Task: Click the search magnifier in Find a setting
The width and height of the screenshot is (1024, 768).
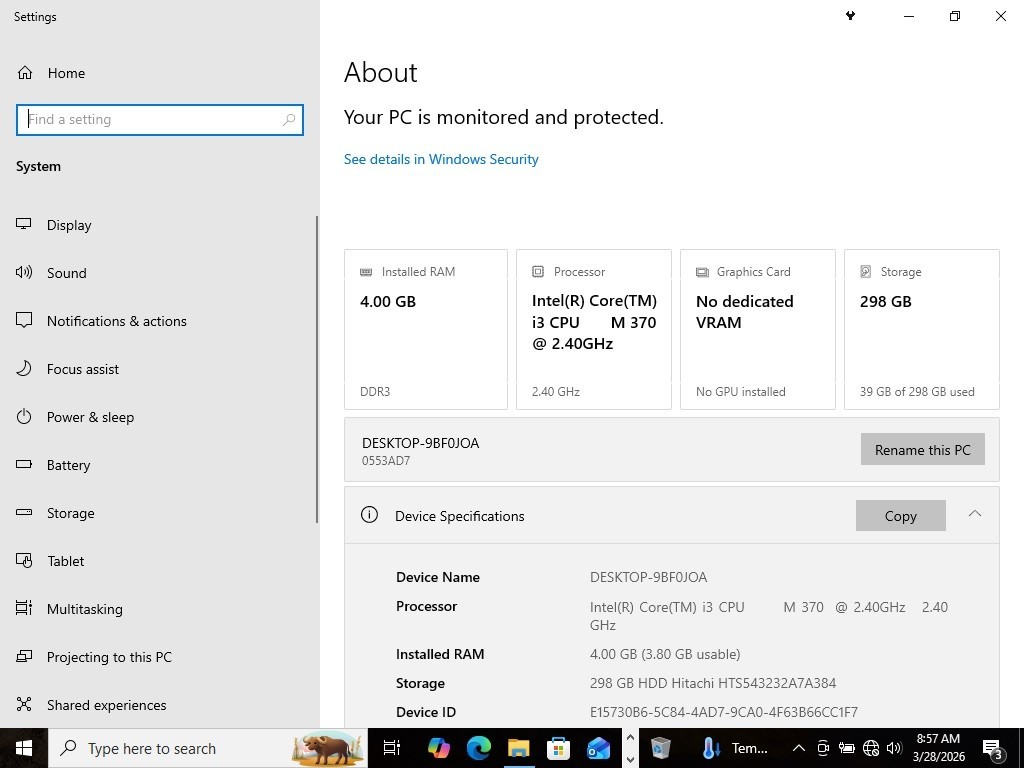Action: 289,120
